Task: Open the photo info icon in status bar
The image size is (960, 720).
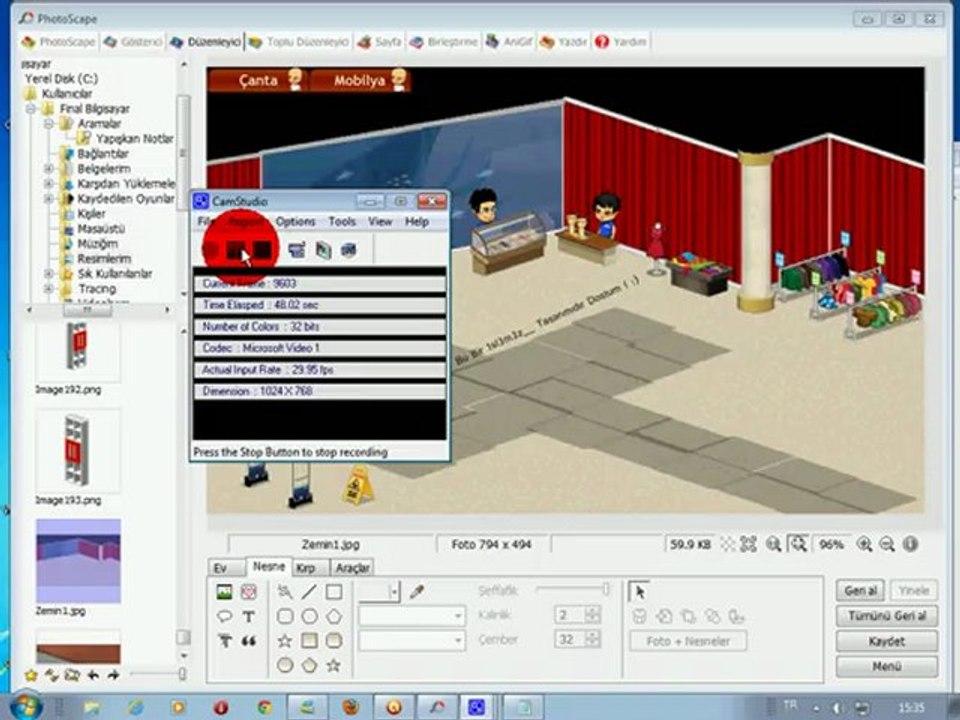Action: point(910,544)
